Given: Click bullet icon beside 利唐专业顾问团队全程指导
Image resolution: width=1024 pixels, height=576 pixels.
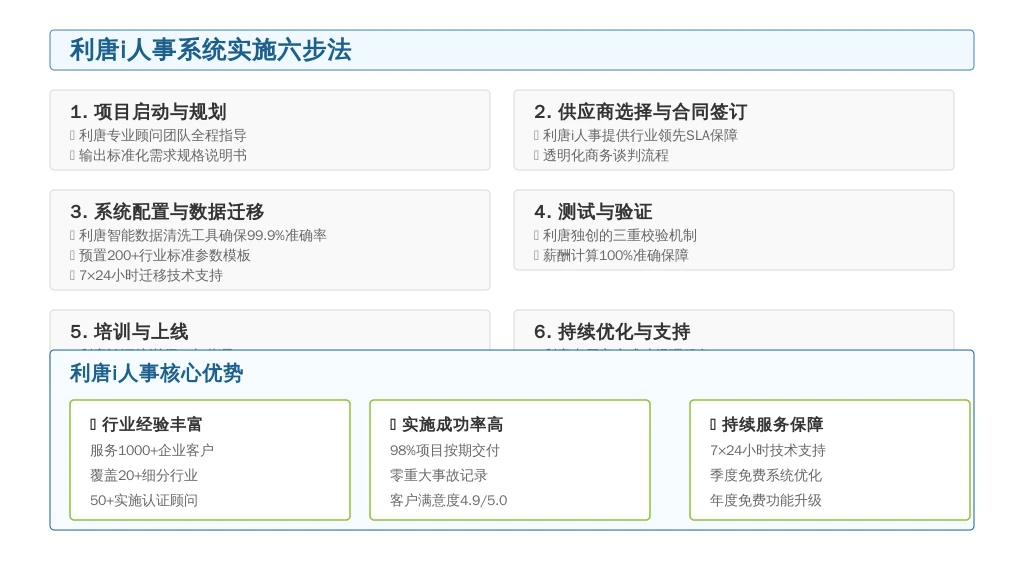Looking at the screenshot, I should [x=72, y=136].
